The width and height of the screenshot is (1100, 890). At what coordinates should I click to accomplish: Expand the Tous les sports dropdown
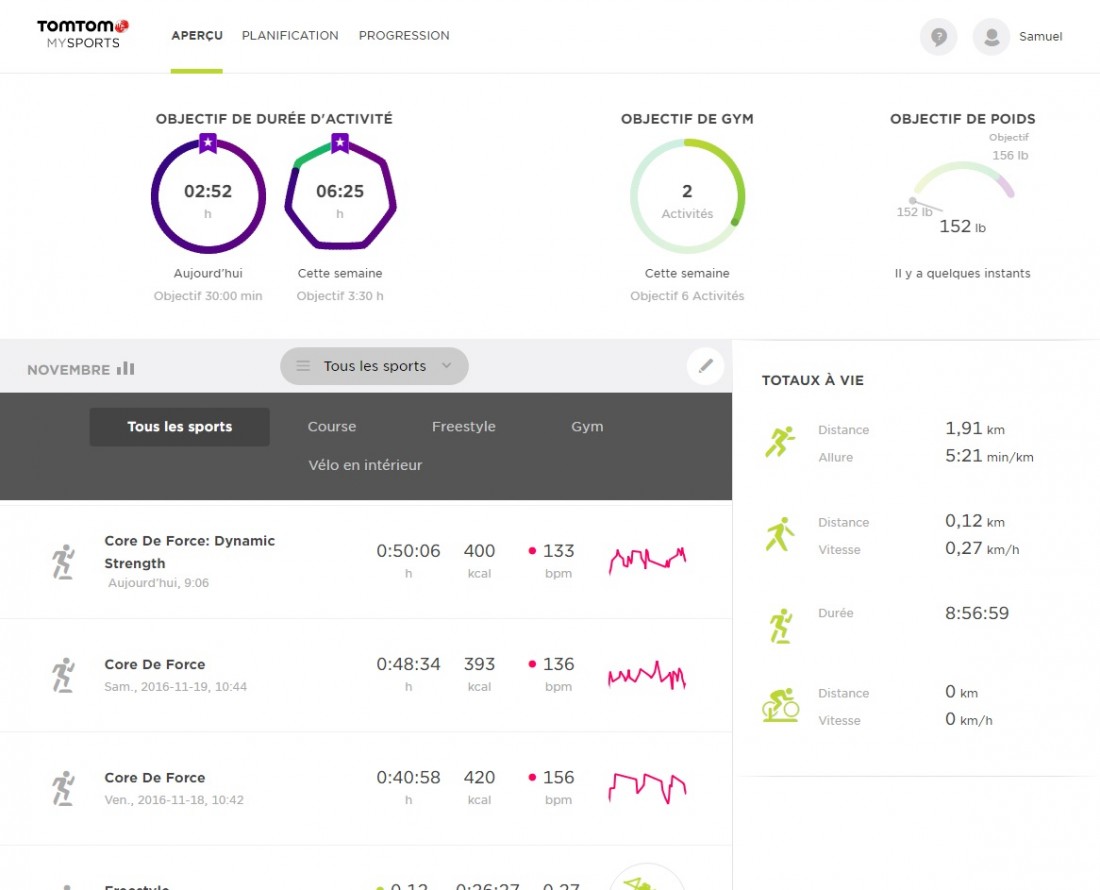374,366
